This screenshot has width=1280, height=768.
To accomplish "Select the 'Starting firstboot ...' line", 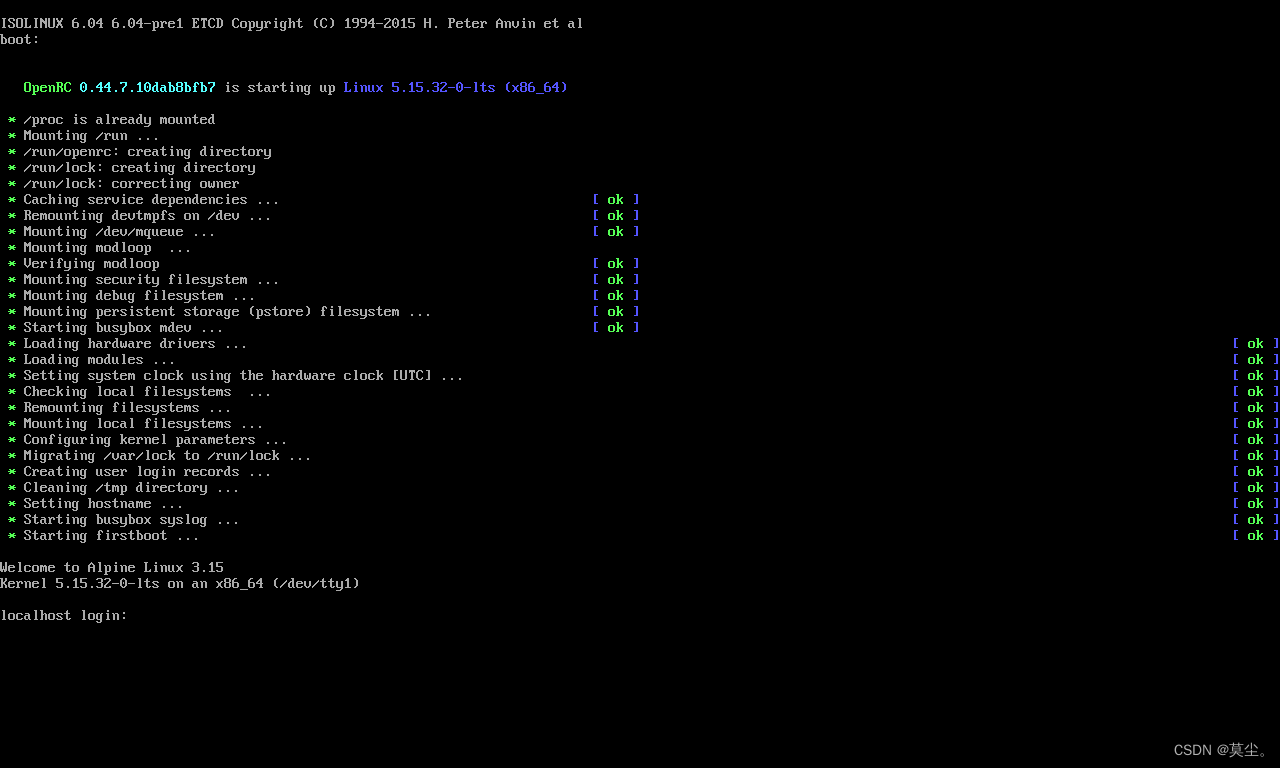I will [x=104, y=535].
